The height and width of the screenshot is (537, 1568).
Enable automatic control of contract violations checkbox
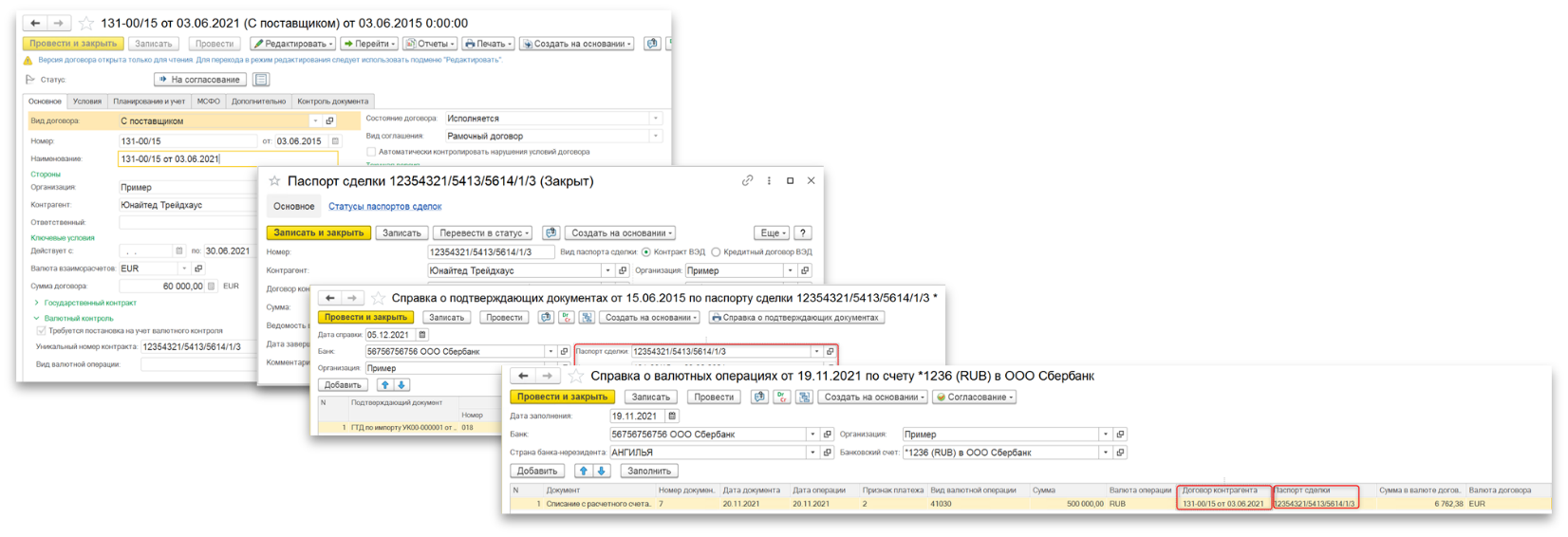point(371,152)
